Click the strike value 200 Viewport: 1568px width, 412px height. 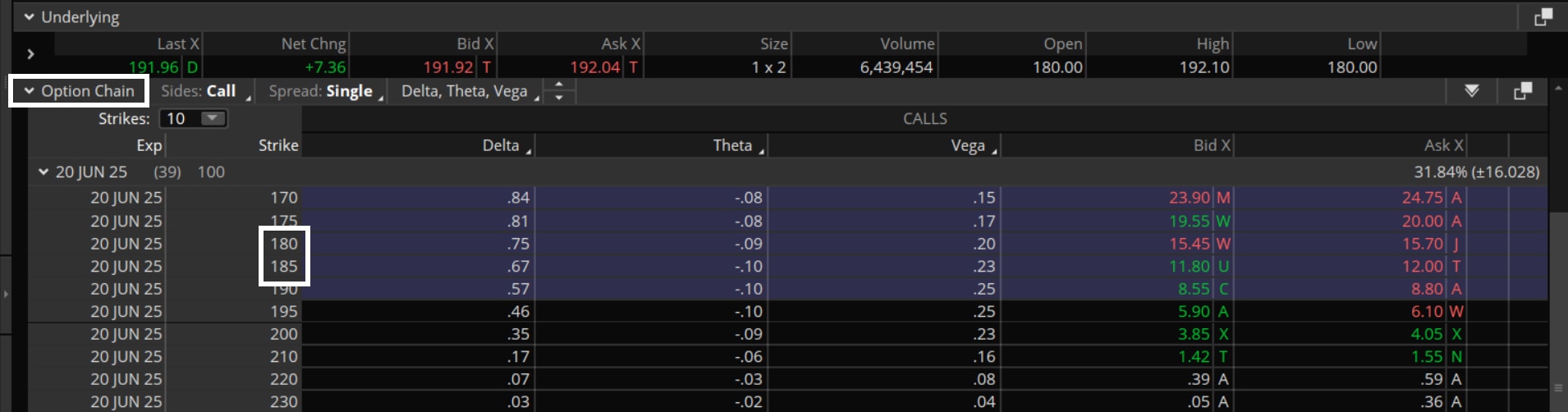[284, 334]
